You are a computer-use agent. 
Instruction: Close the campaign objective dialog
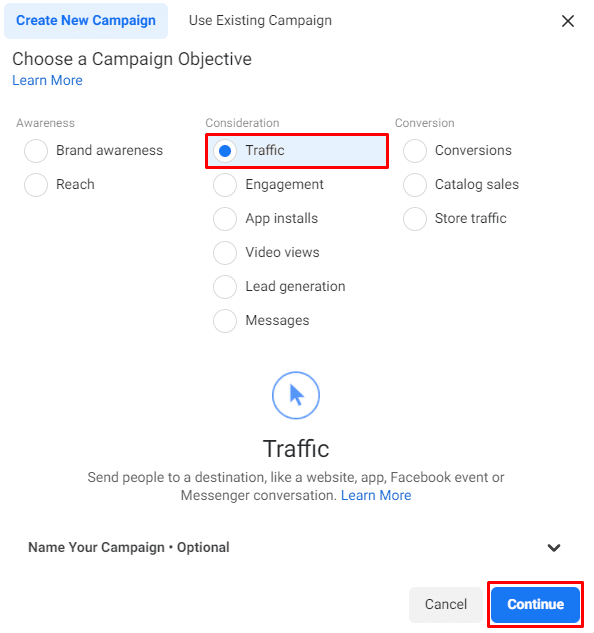[x=567, y=21]
